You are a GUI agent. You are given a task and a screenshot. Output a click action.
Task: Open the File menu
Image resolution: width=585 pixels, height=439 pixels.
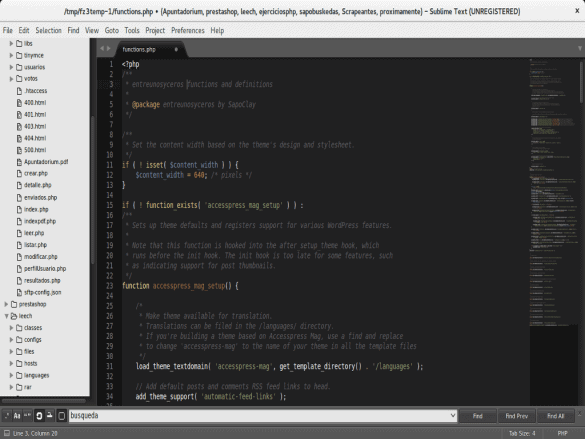click(7, 30)
